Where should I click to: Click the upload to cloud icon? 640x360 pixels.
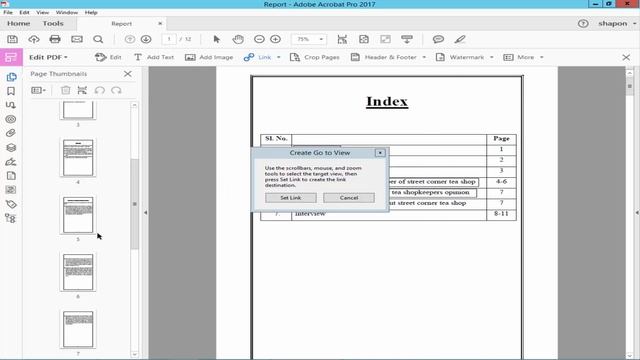pos(33,39)
